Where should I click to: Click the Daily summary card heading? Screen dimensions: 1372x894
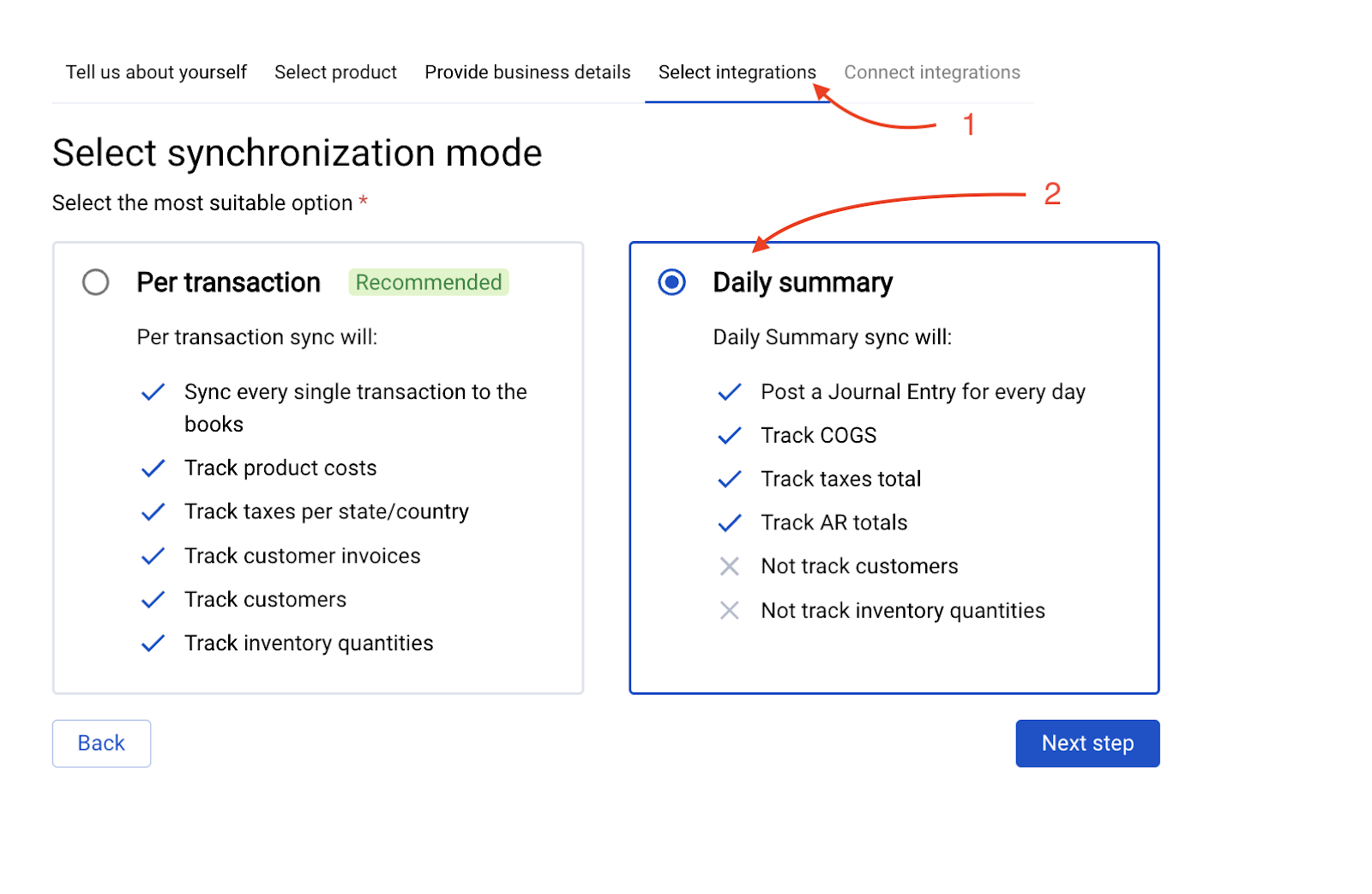803,282
